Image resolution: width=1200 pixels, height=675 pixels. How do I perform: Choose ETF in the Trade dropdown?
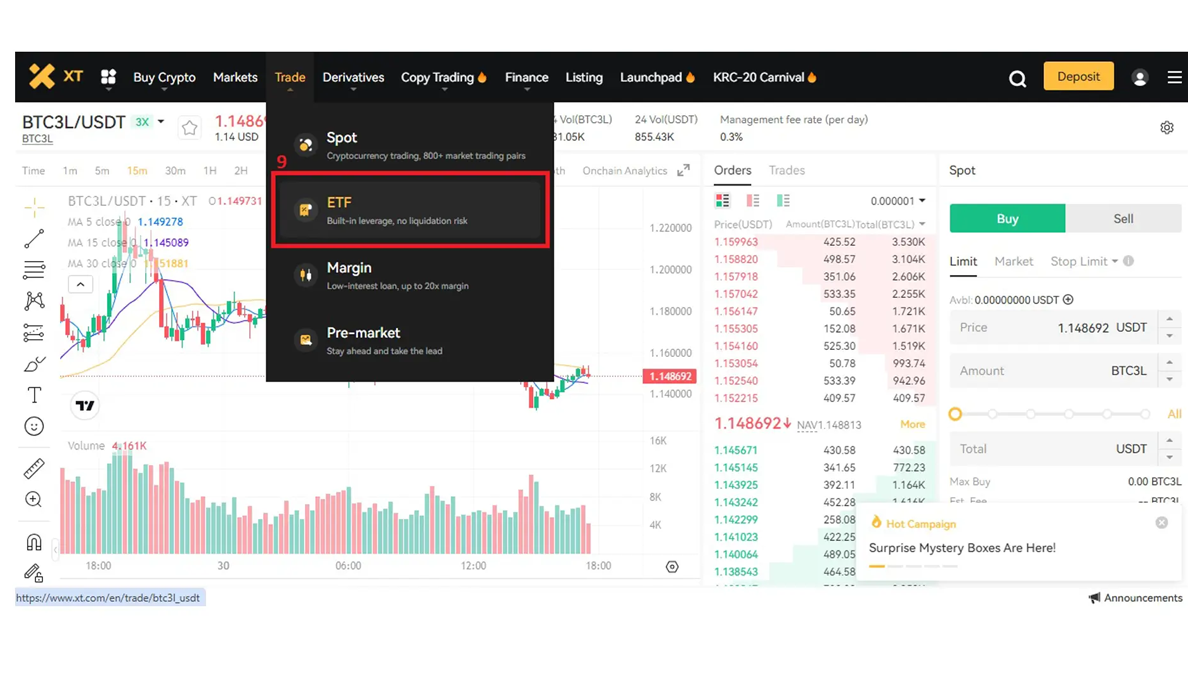(410, 210)
